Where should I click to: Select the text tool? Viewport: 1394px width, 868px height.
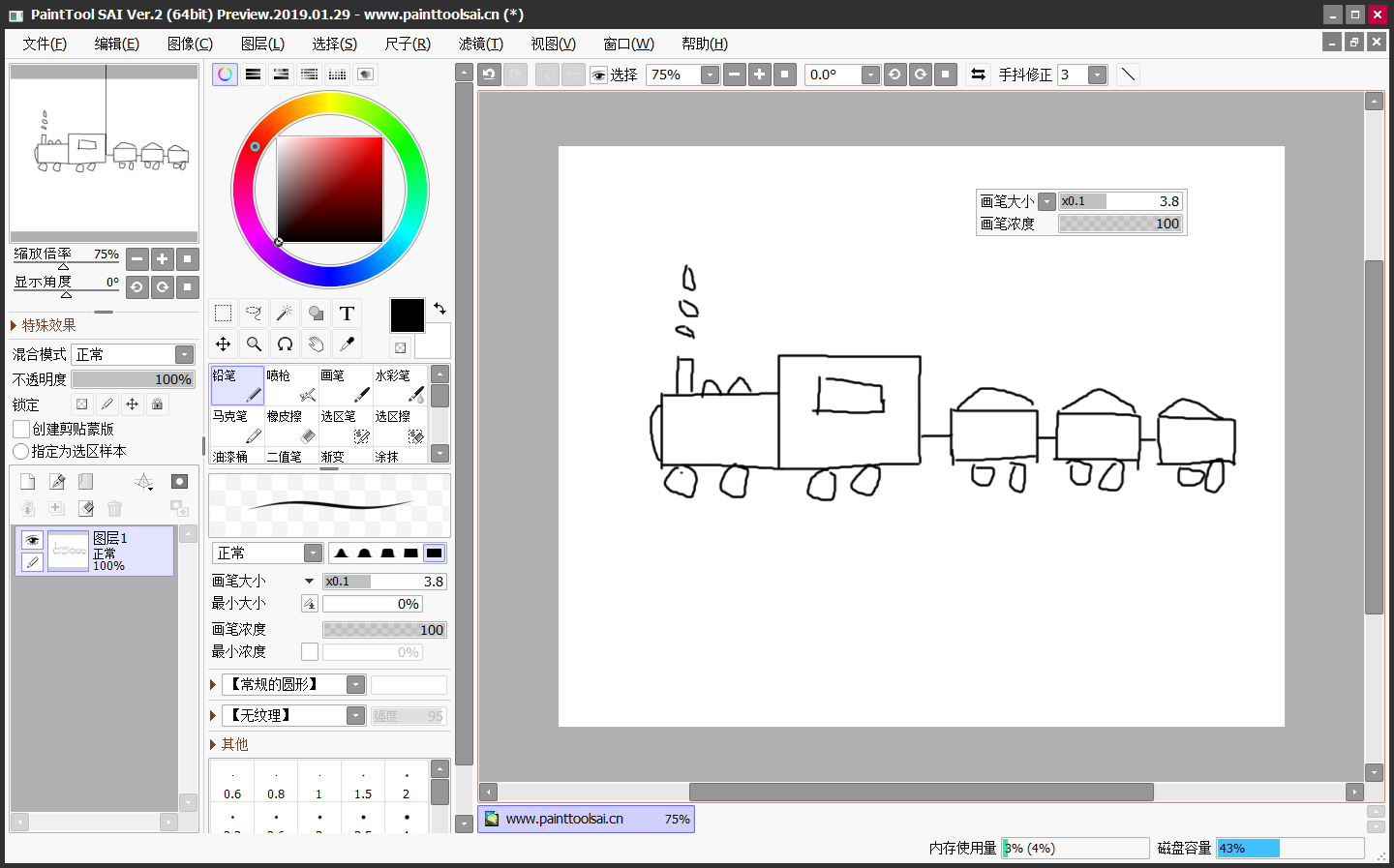347,314
